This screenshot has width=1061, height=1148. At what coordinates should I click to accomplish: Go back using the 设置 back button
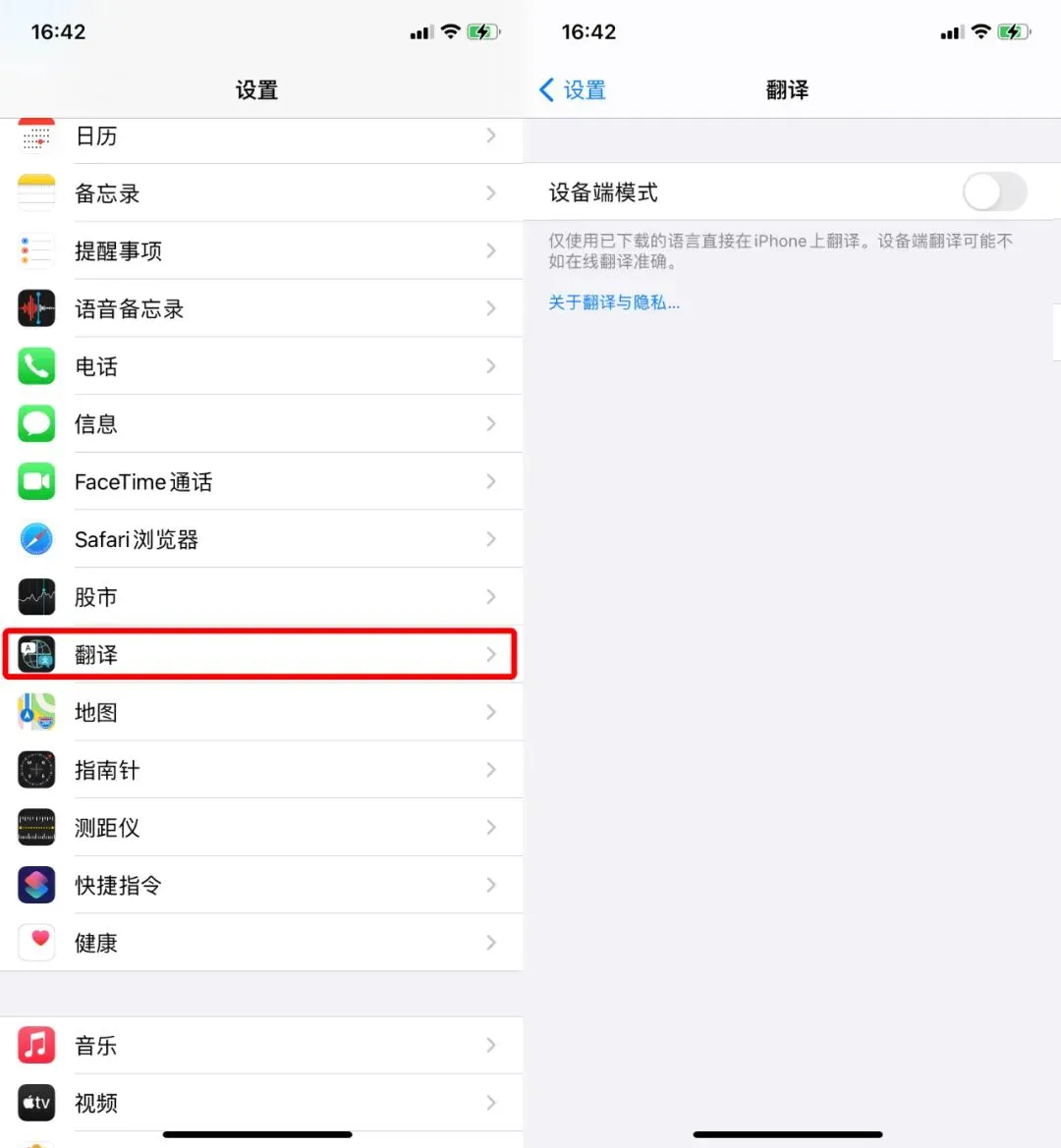pyautogui.click(x=573, y=90)
